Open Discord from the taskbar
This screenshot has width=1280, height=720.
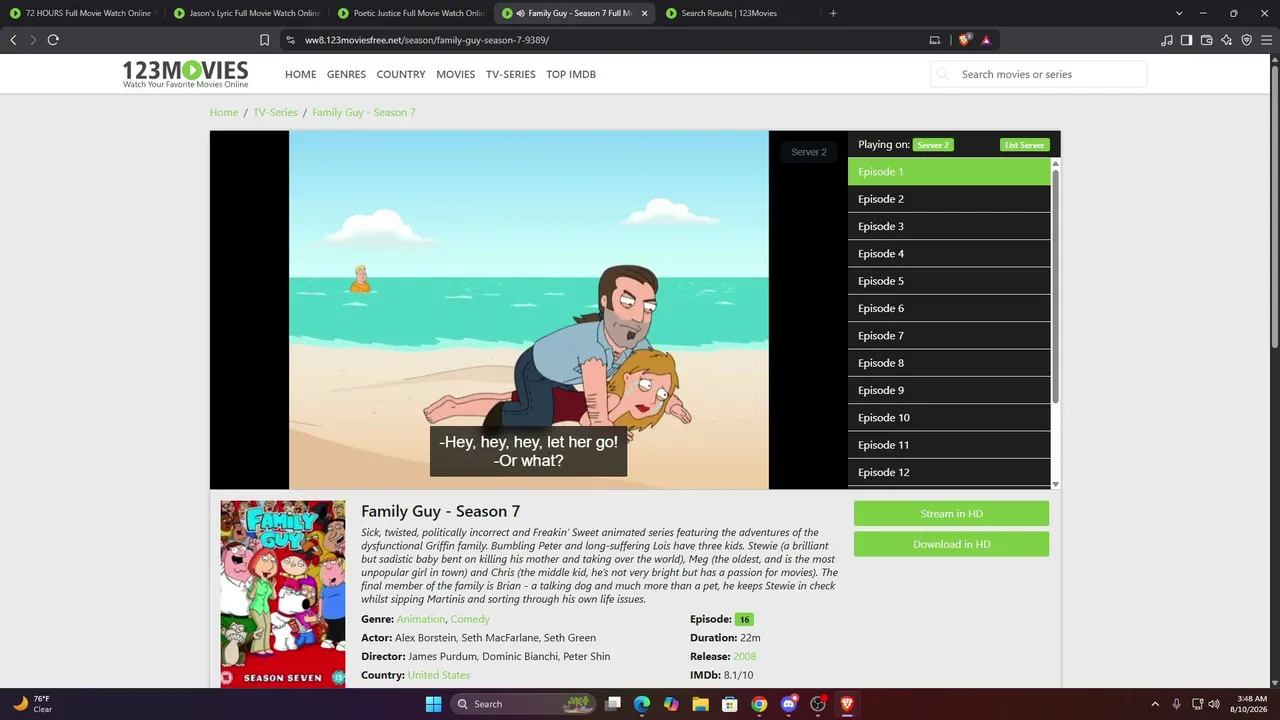(x=788, y=704)
